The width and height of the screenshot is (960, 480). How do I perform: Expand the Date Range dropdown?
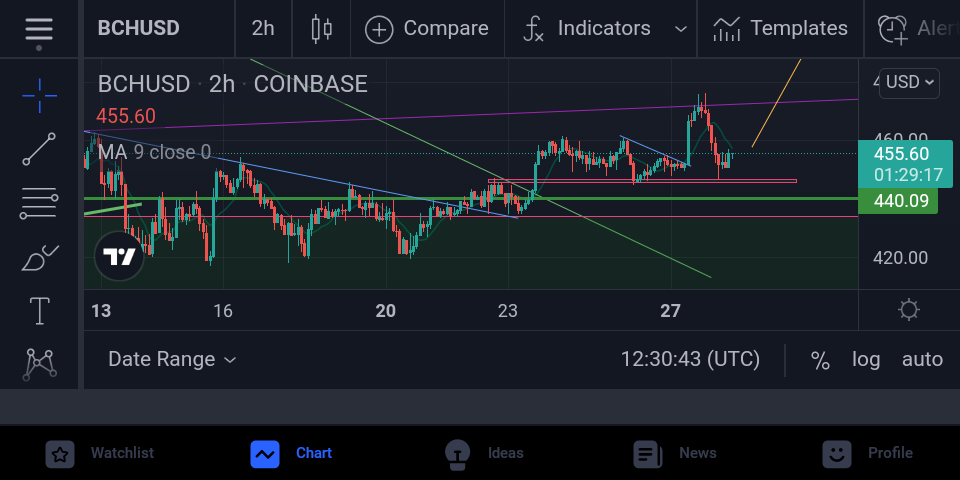pyautogui.click(x=171, y=359)
